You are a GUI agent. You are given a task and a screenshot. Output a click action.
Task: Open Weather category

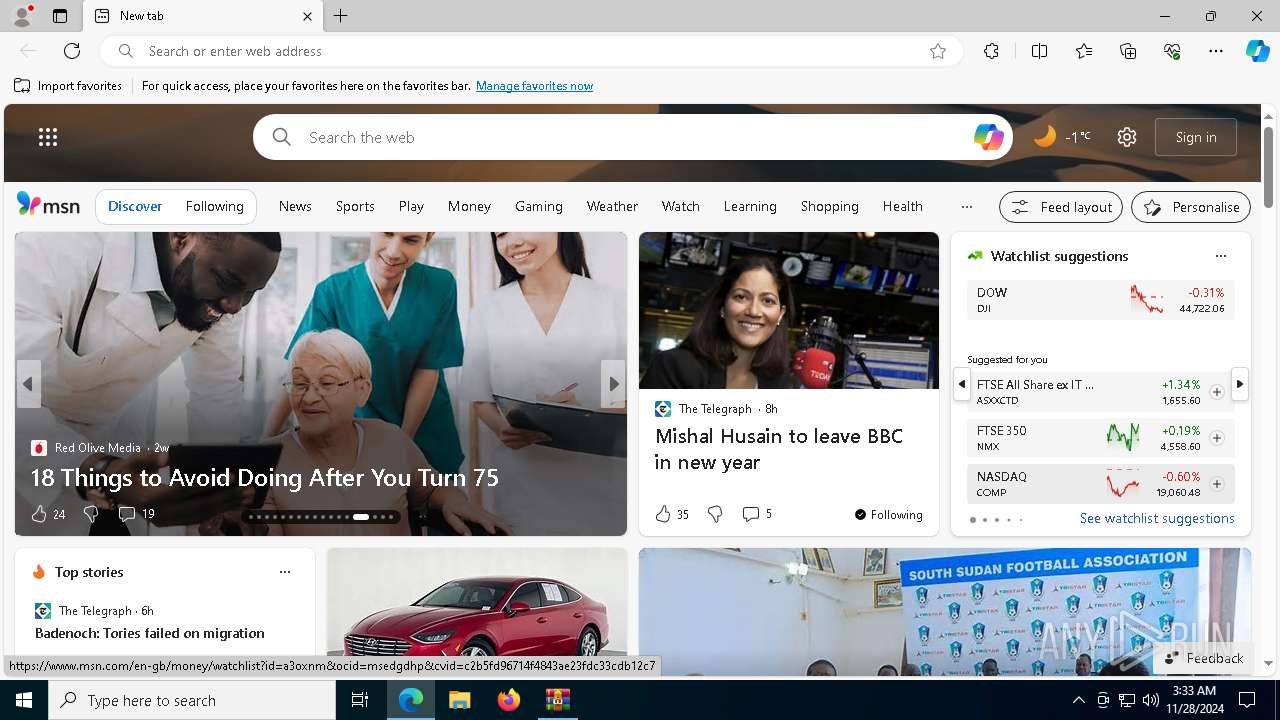pyautogui.click(x=612, y=206)
